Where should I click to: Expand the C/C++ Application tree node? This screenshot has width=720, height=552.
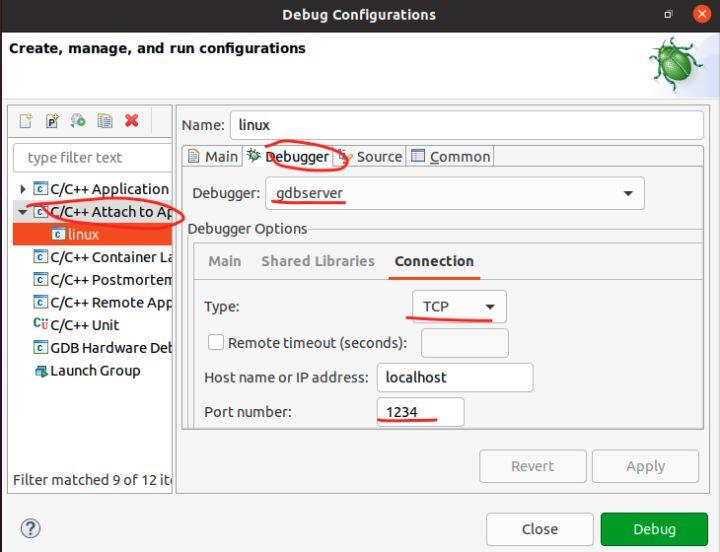[23, 189]
